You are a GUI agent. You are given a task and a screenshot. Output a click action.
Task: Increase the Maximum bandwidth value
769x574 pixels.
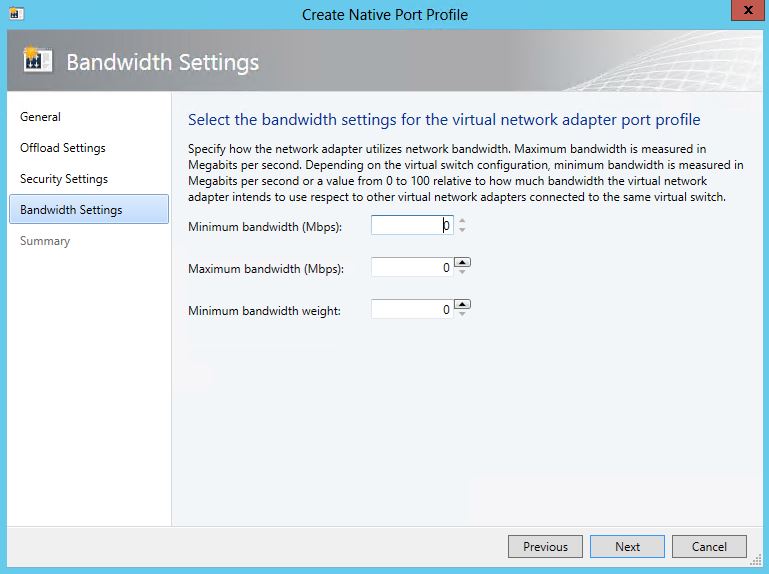point(462,263)
